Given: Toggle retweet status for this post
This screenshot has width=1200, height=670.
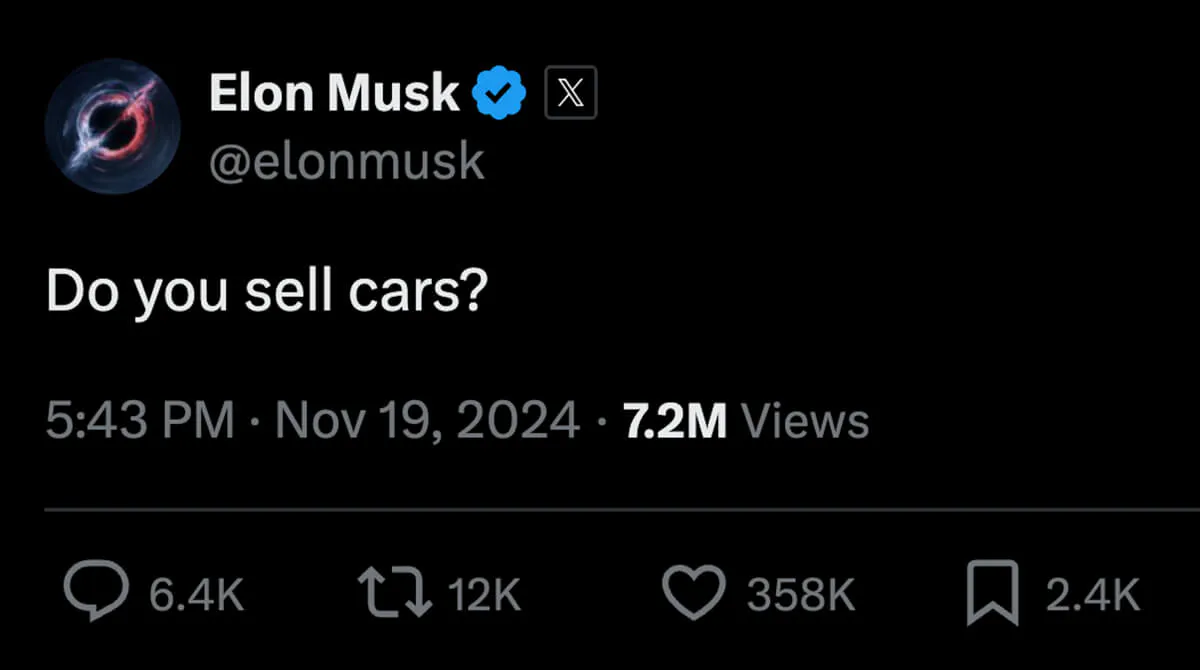Looking at the screenshot, I should coord(392,593).
